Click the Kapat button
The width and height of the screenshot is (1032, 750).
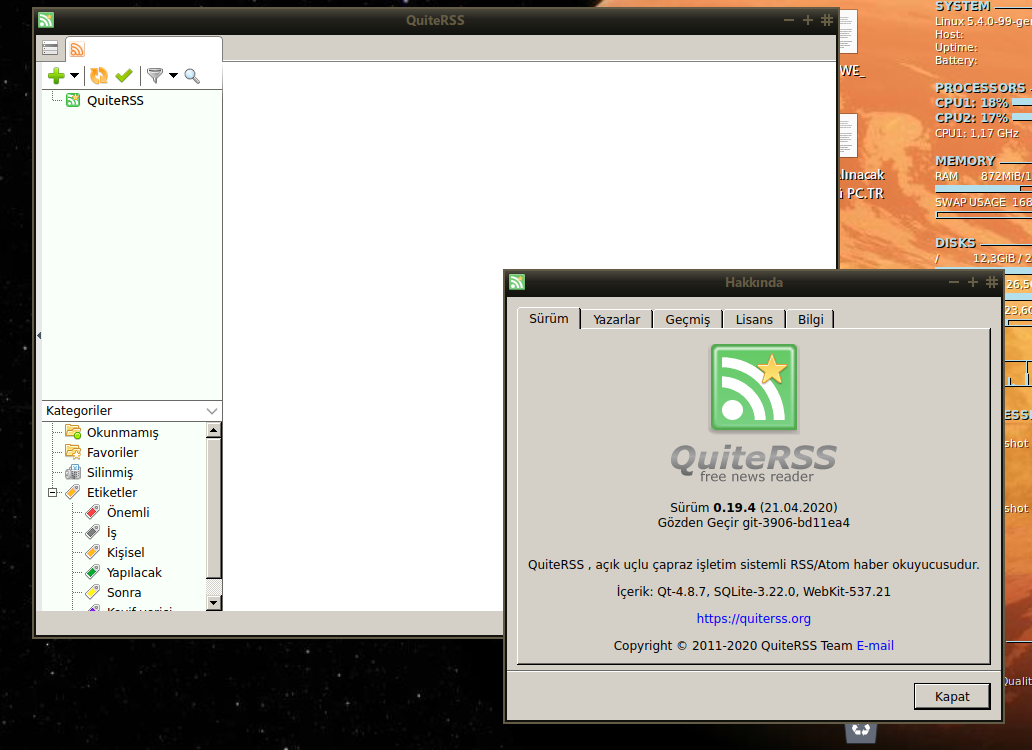(952, 696)
